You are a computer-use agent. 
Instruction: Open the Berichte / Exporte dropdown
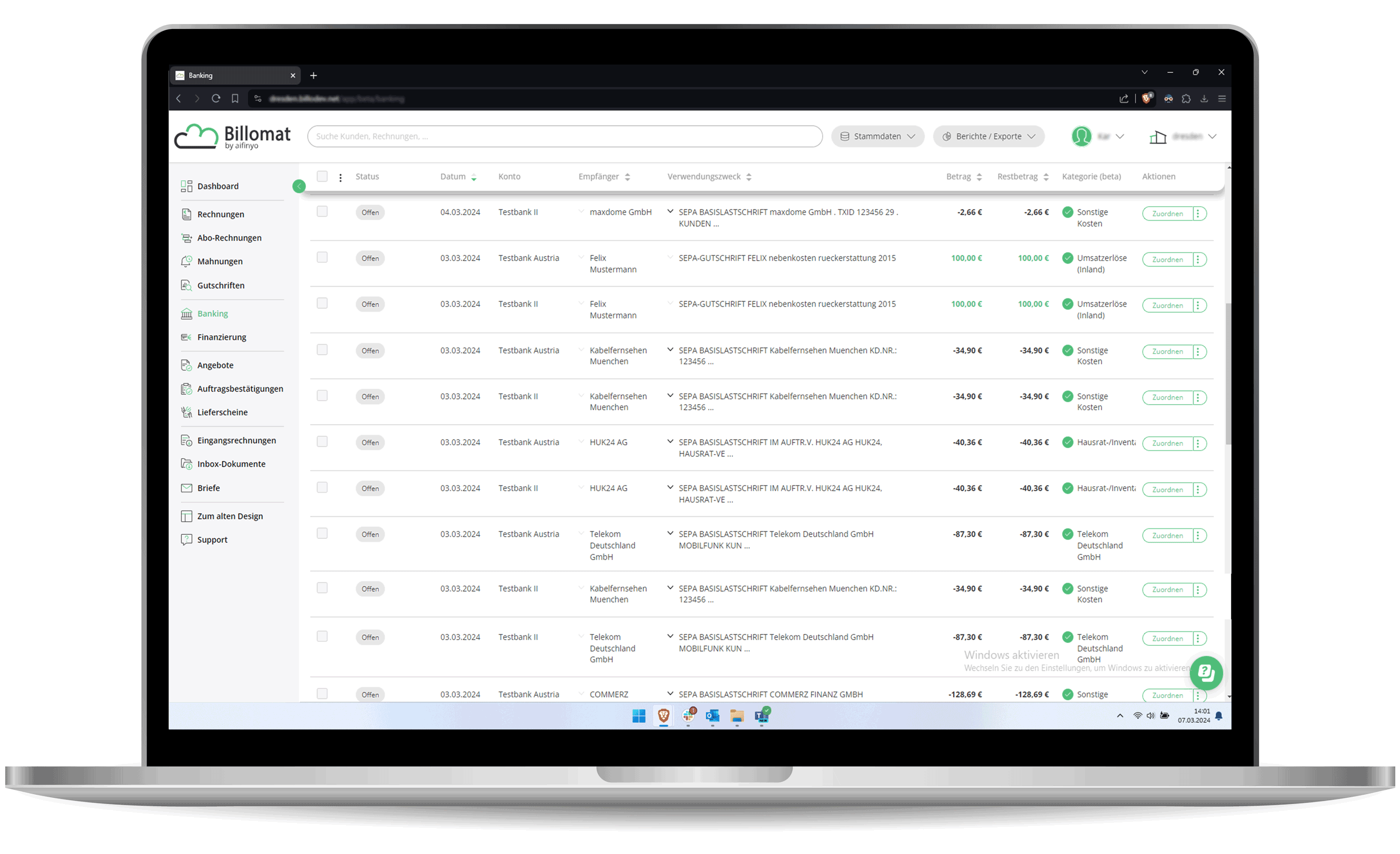pos(988,137)
